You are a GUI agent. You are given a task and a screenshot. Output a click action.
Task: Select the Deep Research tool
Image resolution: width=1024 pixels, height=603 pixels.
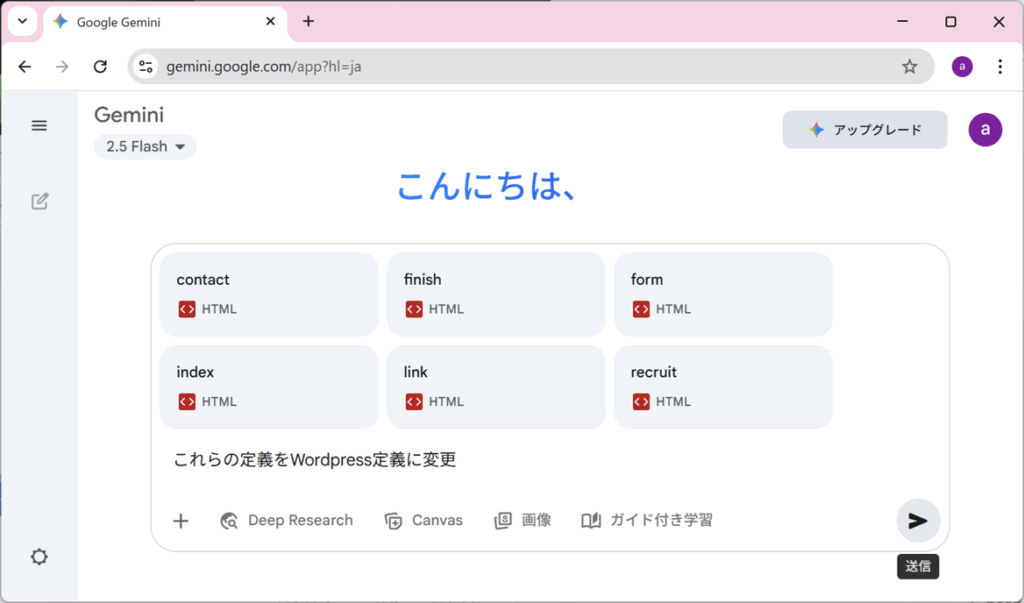pos(287,521)
